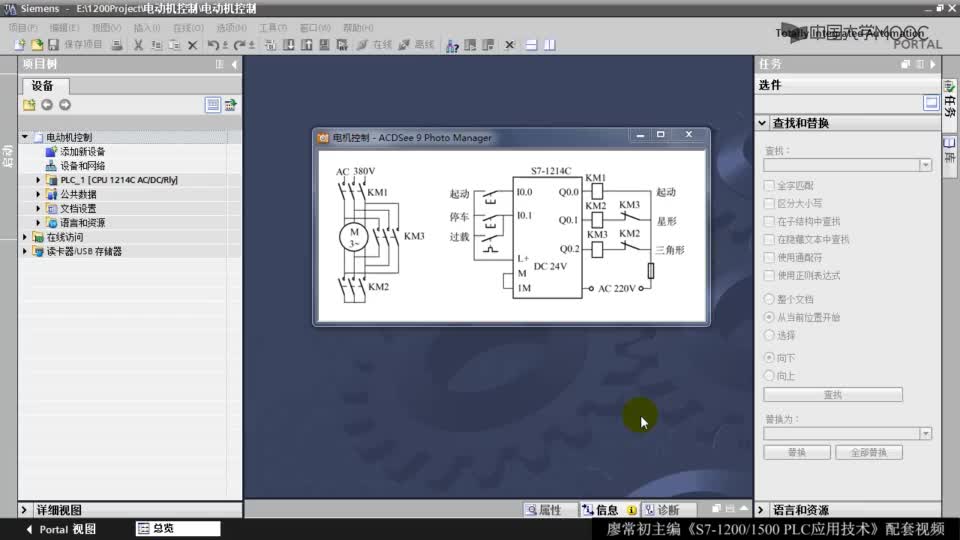Open the 编辑(E) menu
The image size is (960, 540).
[x=64, y=28]
